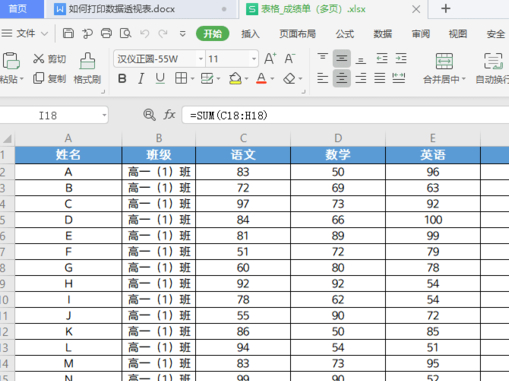Toggle Italic formatting
Viewport: 509px width, 381px height.
point(141,79)
